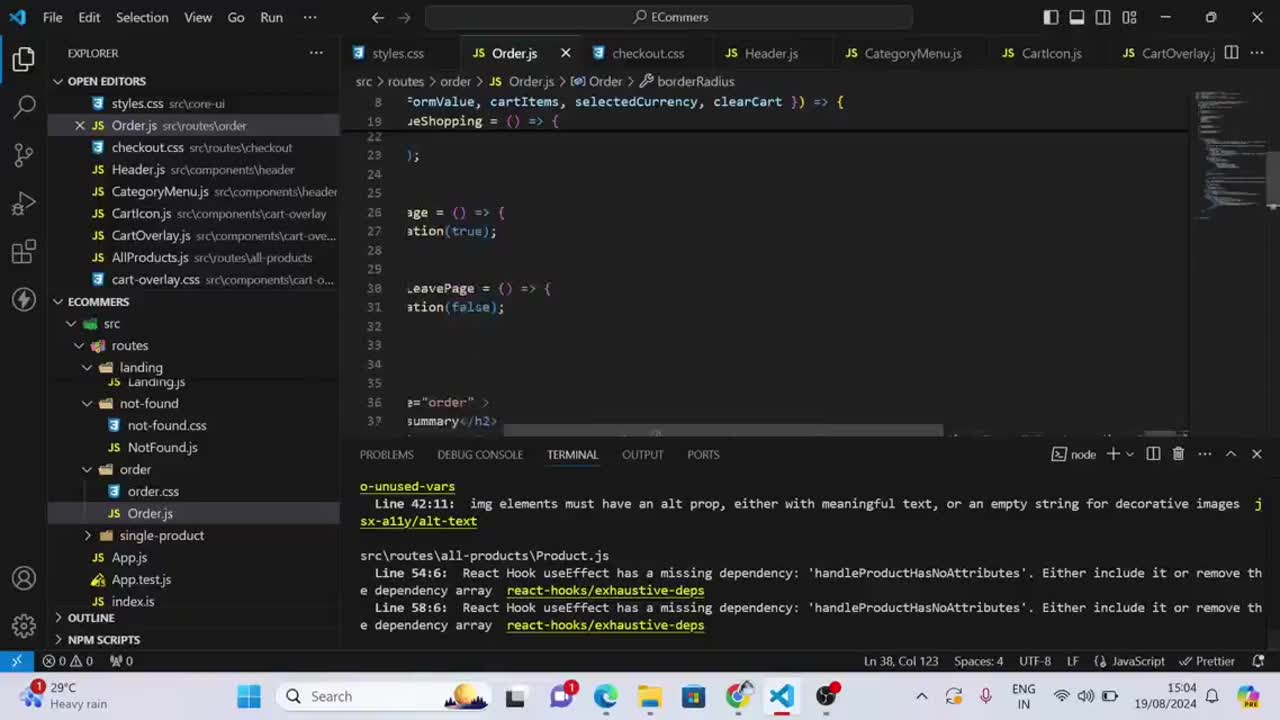The width and height of the screenshot is (1280, 720).
Task: Click the Accounts icon in activity bar
Action: tap(24, 579)
